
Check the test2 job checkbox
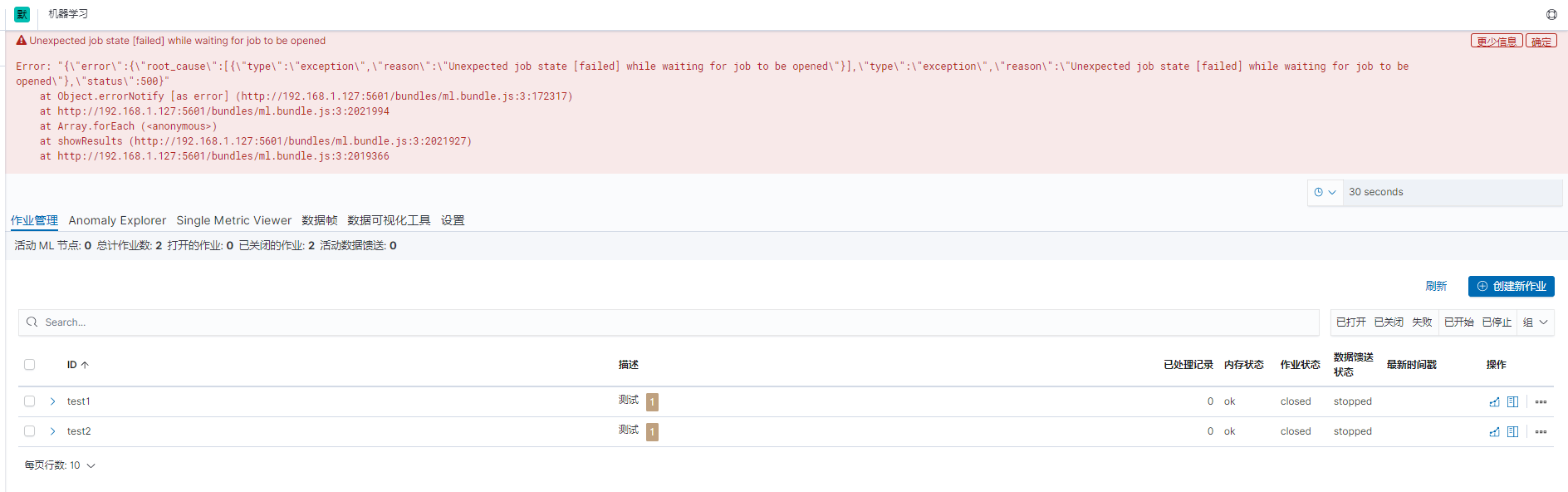(30, 431)
